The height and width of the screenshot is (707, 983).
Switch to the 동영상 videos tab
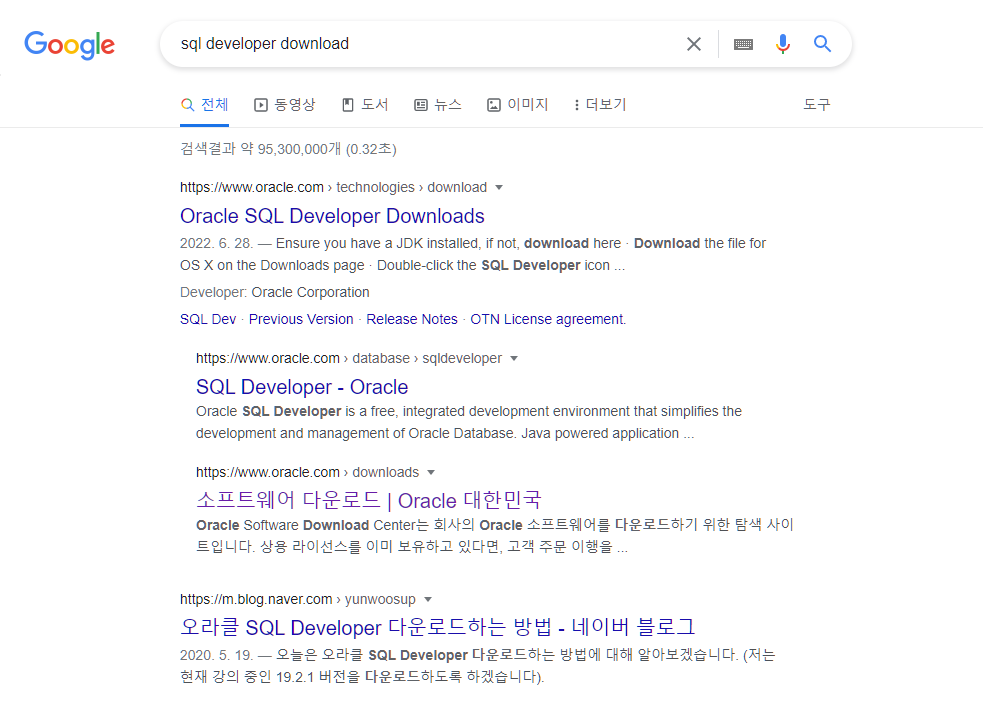coord(285,105)
